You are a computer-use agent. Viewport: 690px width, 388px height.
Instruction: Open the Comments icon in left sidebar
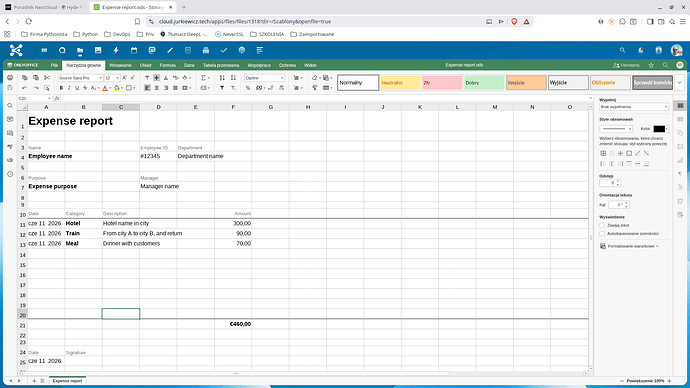click(10, 119)
